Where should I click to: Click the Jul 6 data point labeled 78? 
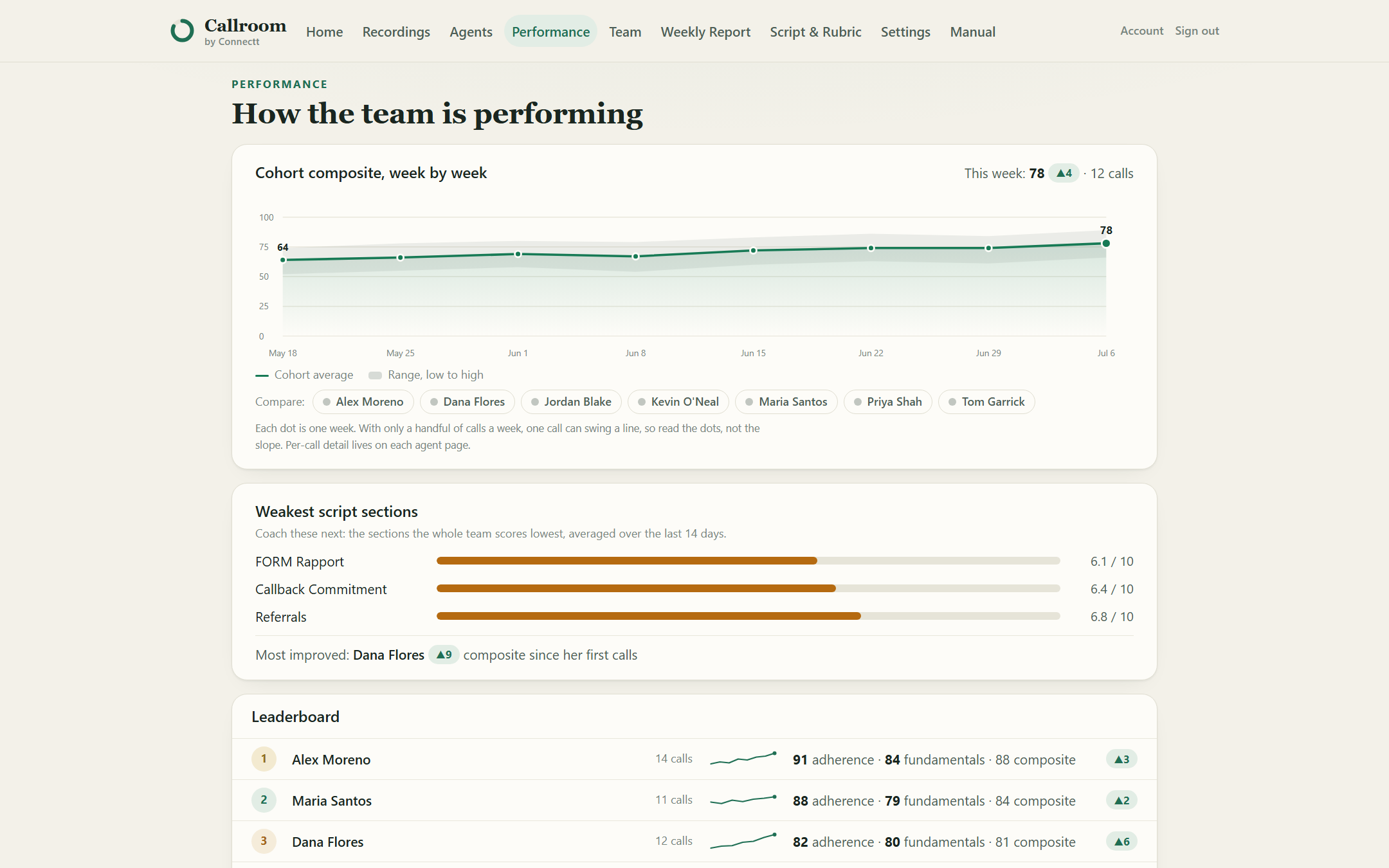(x=1106, y=243)
